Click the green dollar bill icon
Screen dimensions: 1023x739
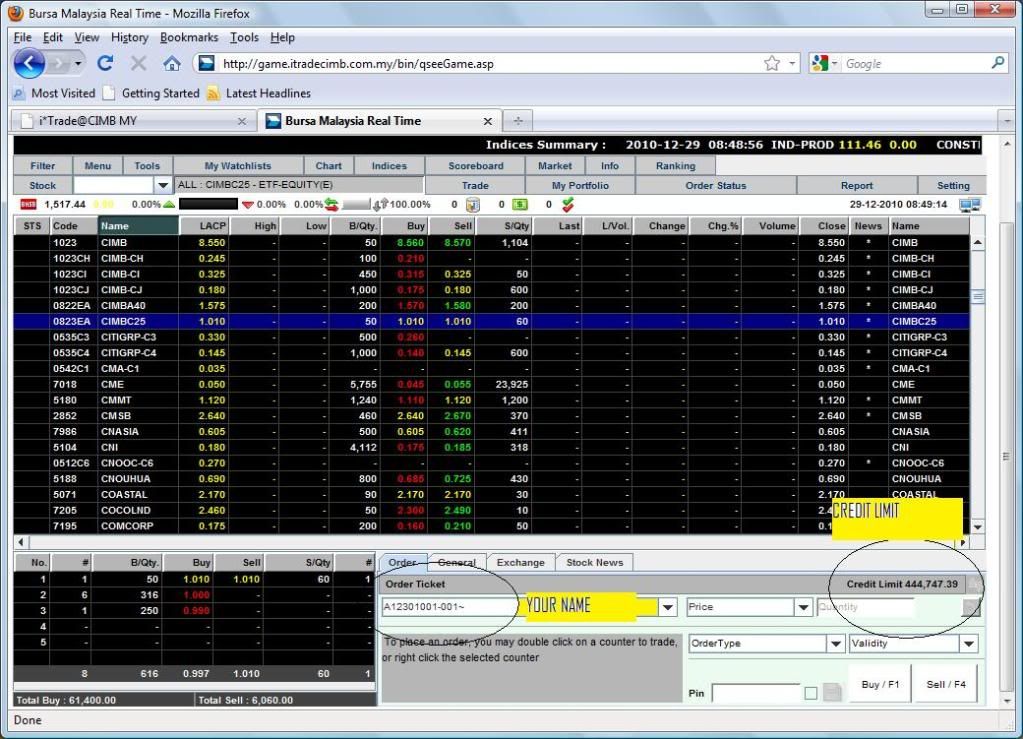pos(520,205)
